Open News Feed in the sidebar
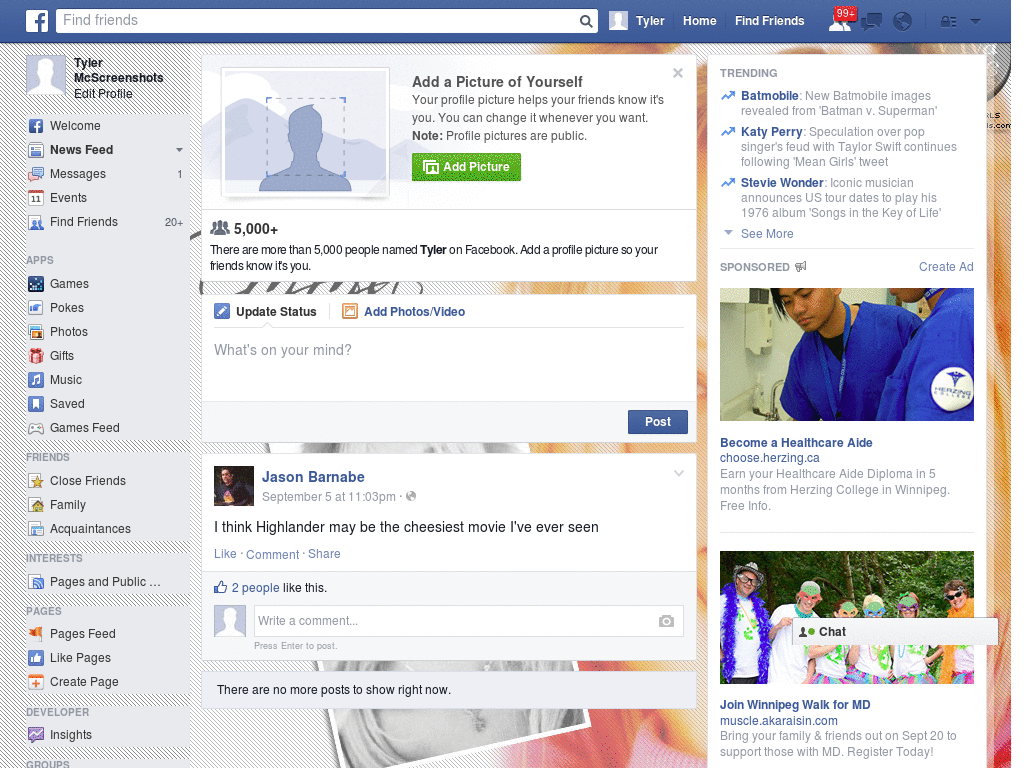 (x=82, y=150)
